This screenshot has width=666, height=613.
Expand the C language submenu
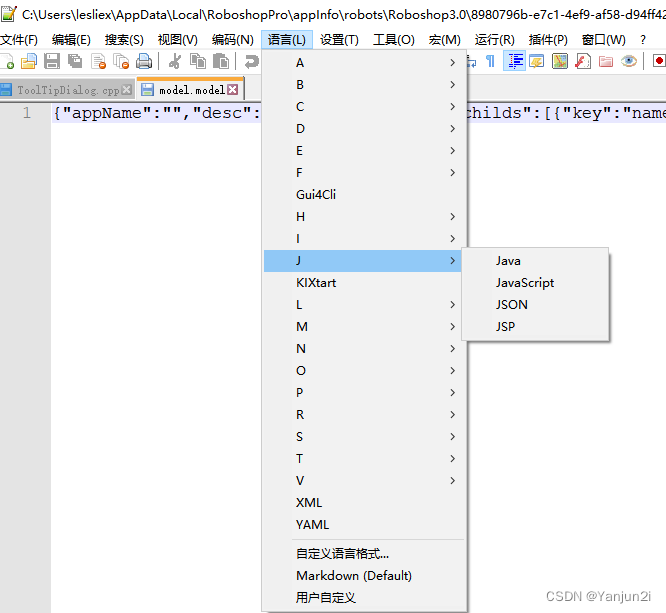coord(364,107)
